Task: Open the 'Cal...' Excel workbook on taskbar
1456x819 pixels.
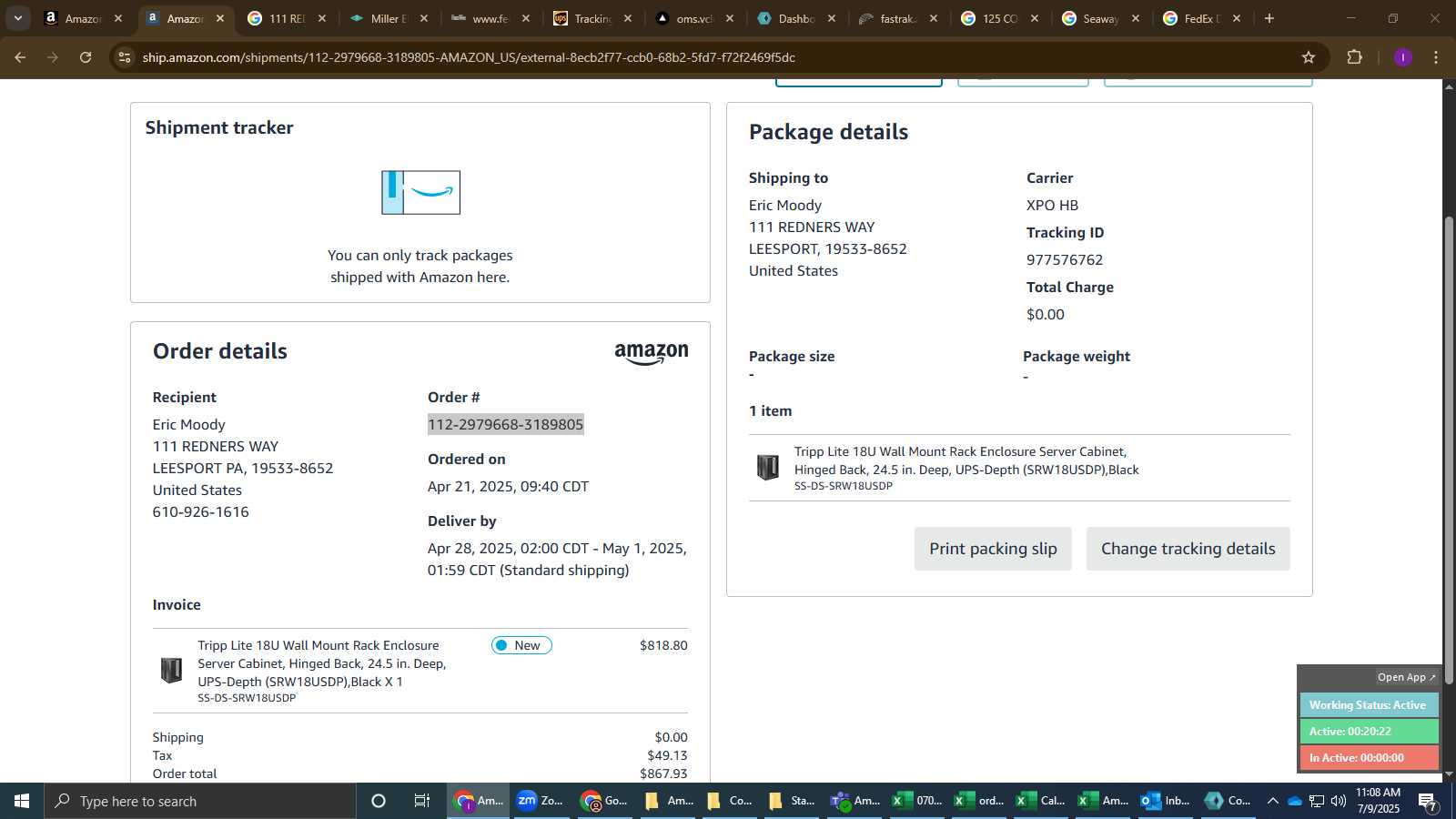Action: (x=1041, y=801)
